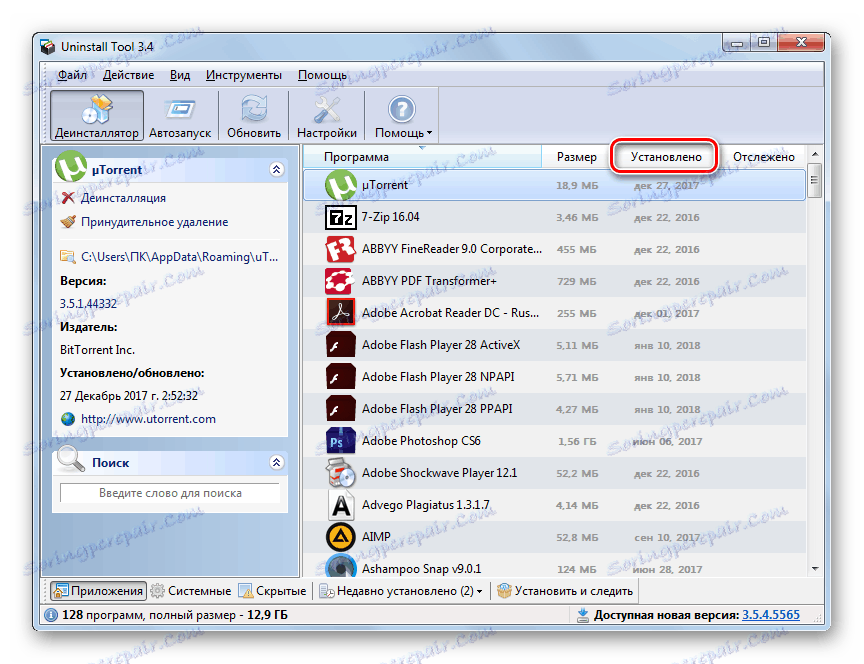This screenshot has height=664, width=864.
Task: Select the ABBYY FineReader icon
Action: 340,249
